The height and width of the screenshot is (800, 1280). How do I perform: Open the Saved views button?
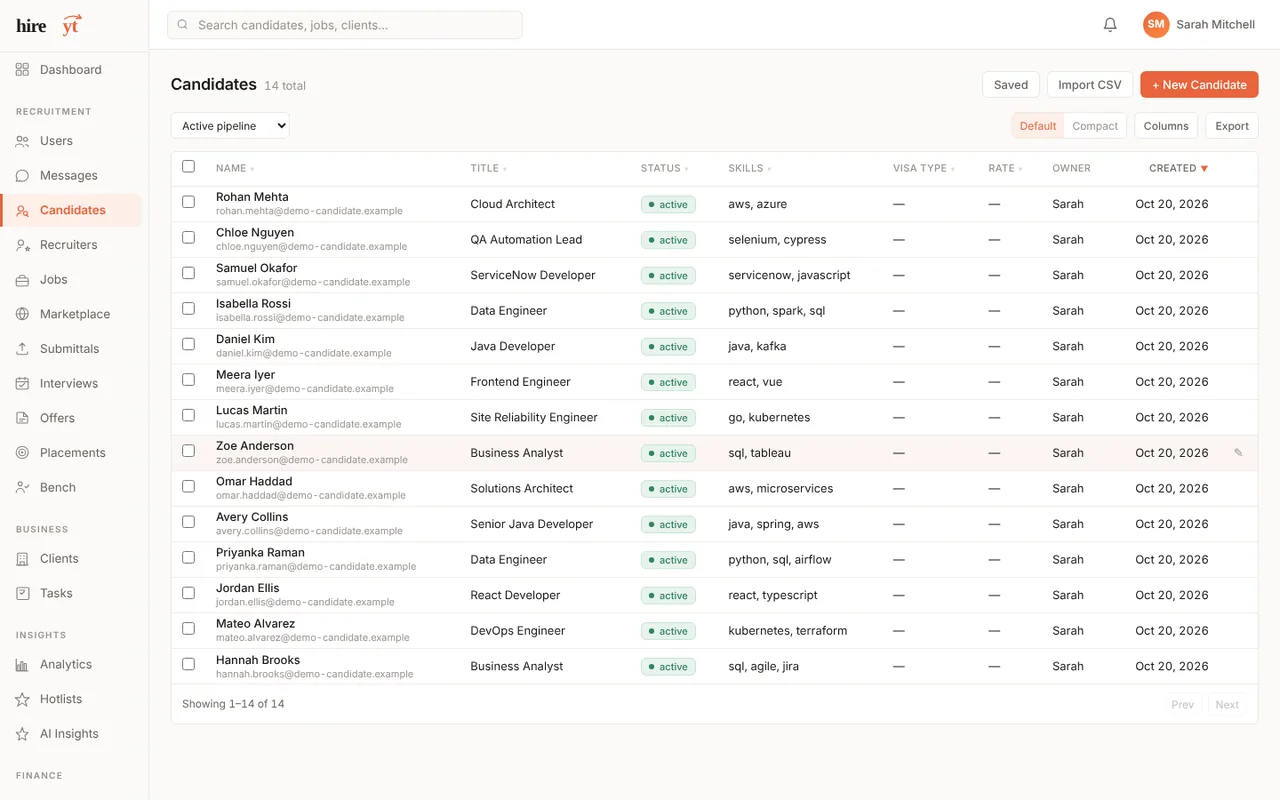pos(1011,85)
